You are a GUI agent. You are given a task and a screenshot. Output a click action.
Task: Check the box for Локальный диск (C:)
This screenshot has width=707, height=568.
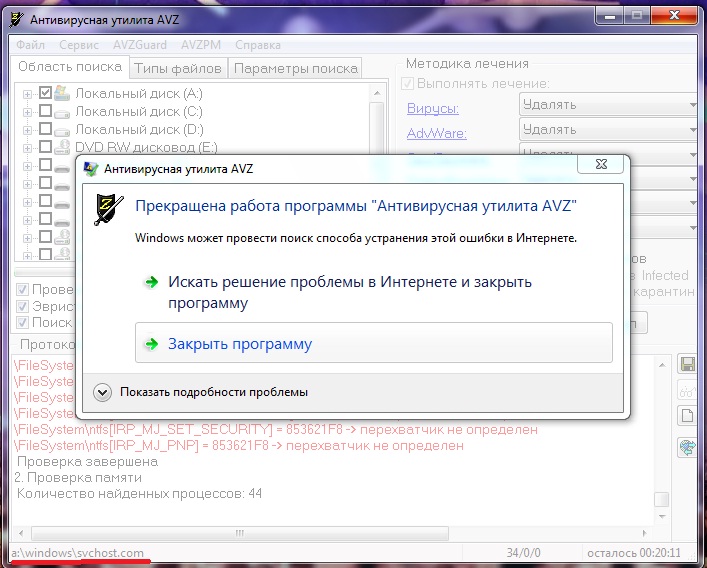click(x=45, y=110)
